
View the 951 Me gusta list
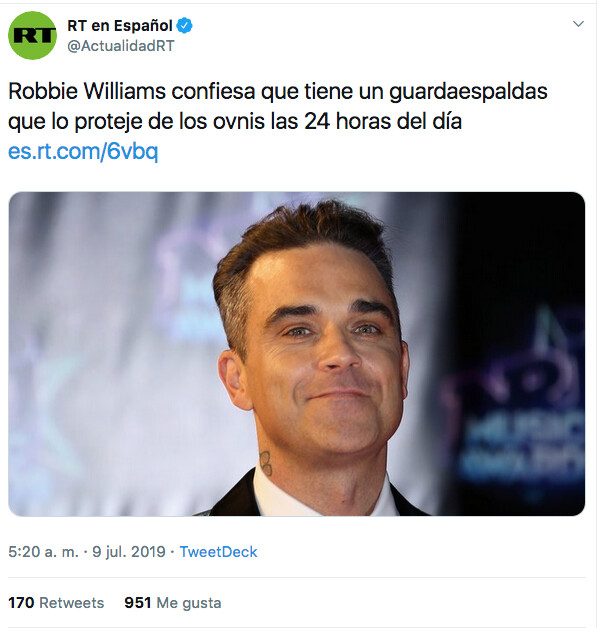click(173, 603)
